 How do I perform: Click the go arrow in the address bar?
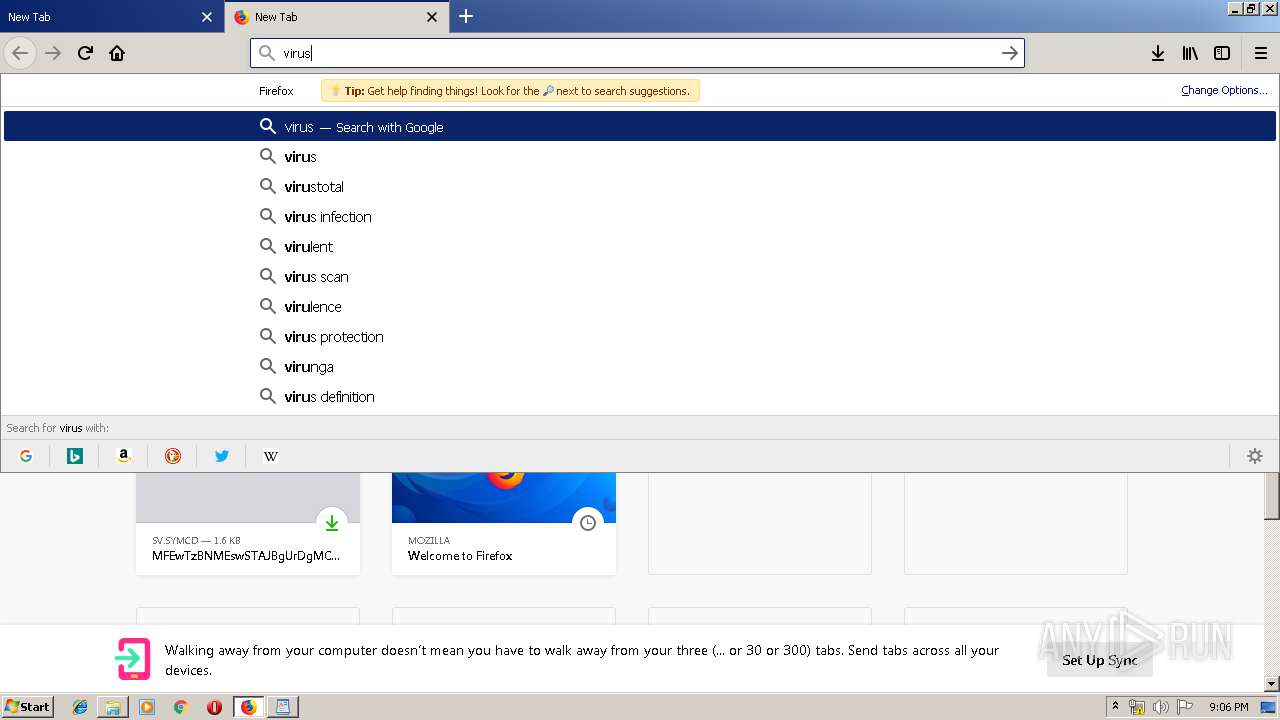pos(1010,53)
